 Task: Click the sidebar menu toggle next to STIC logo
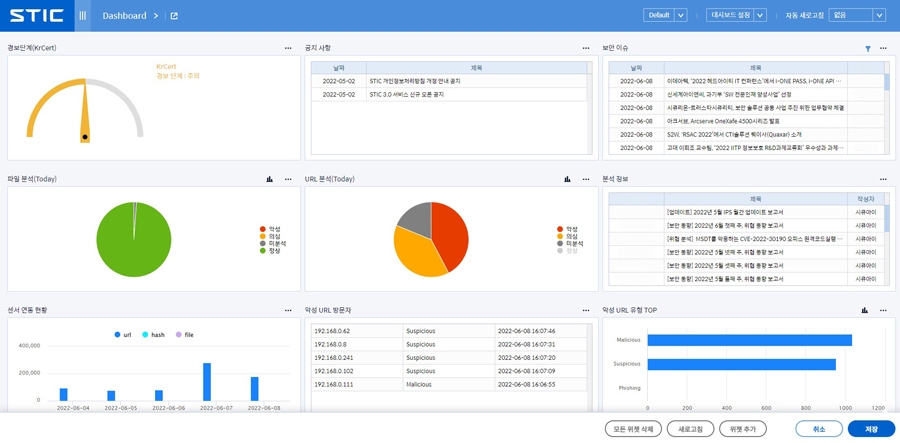(x=82, y=16)
